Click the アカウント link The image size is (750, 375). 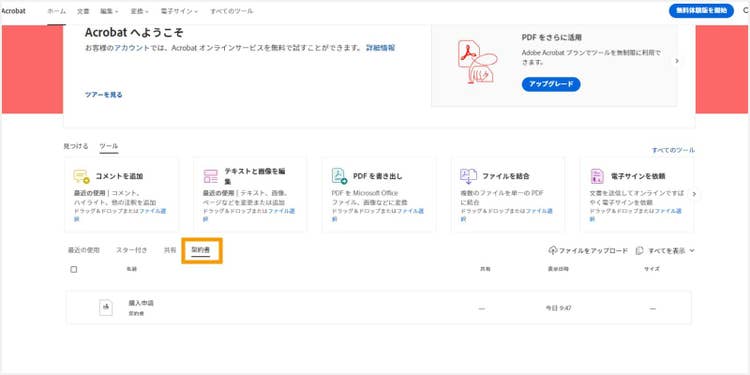click(132, 48)
